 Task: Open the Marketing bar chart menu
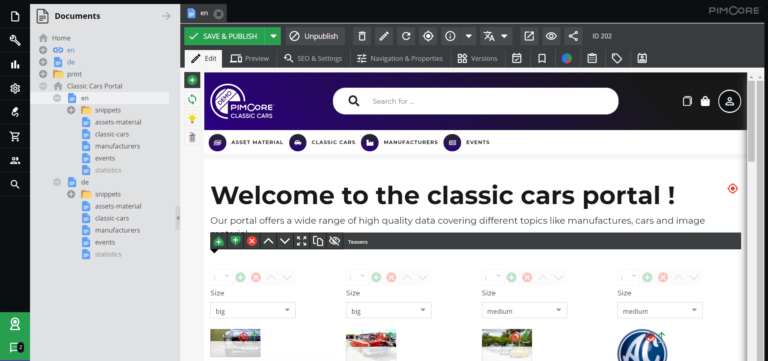15,64
